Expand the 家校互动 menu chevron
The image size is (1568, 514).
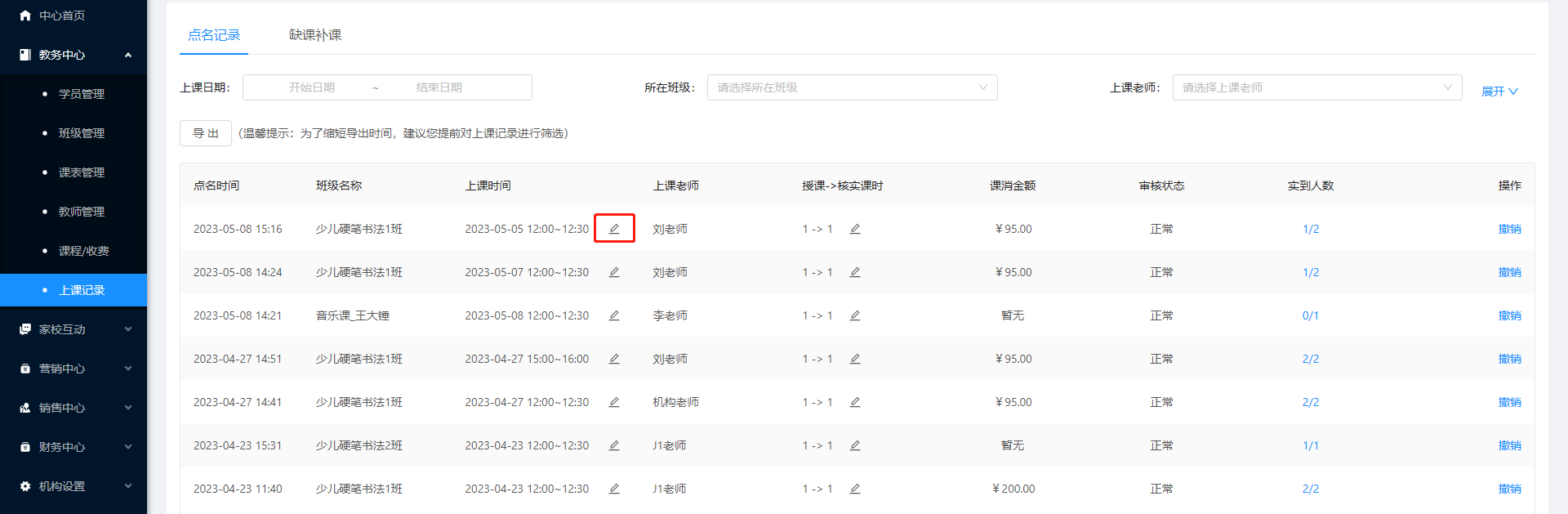tap(128, 329)
